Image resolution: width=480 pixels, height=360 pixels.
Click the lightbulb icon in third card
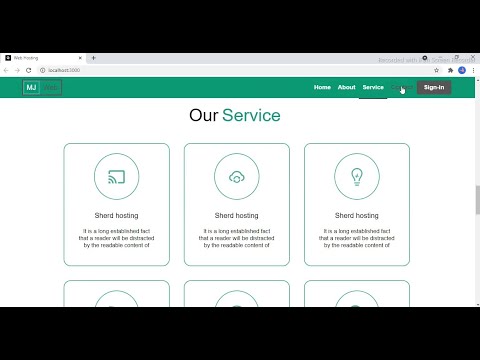tap(357, 177)
